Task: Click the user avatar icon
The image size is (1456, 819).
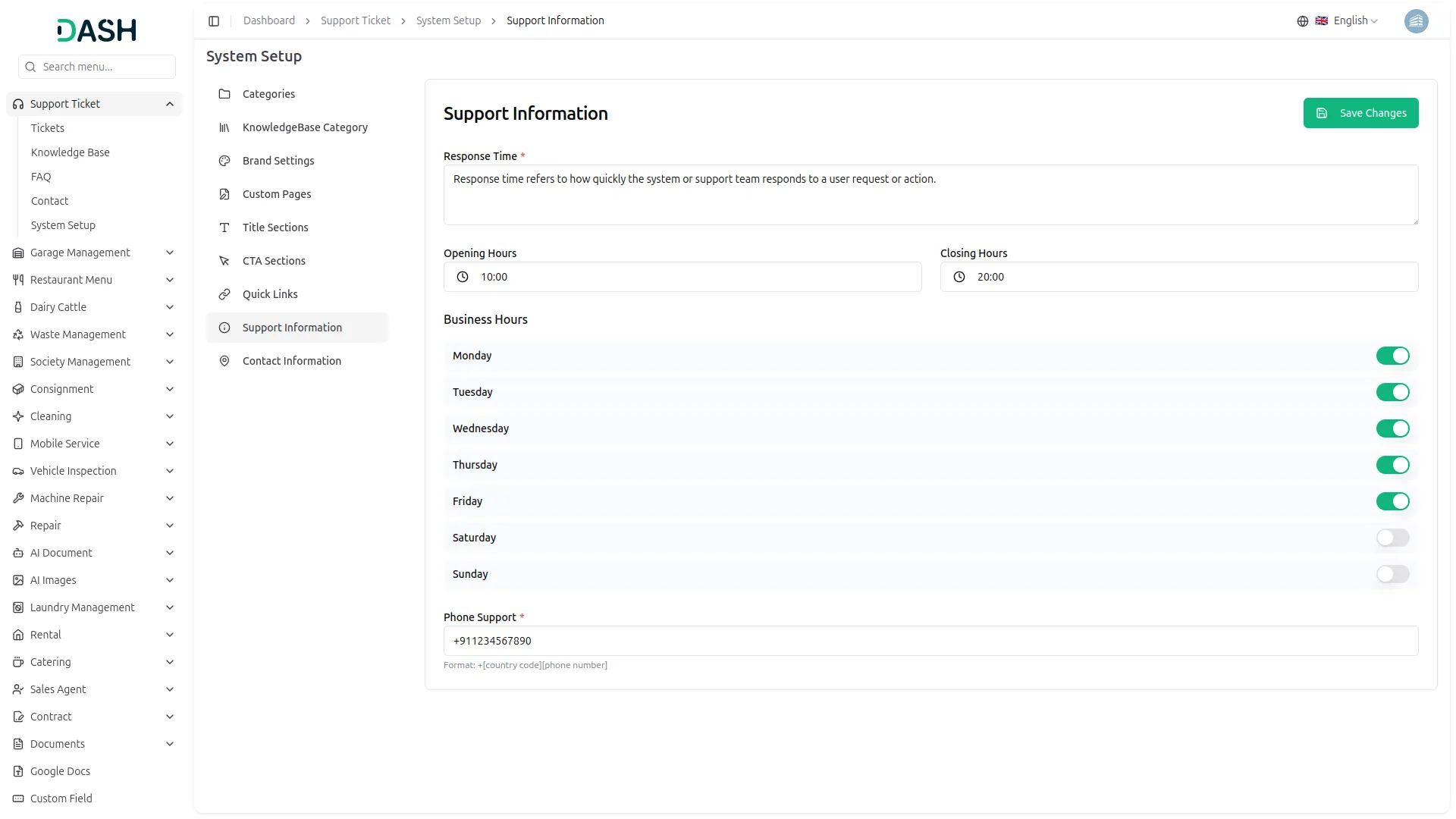Action: point(1416,21)
